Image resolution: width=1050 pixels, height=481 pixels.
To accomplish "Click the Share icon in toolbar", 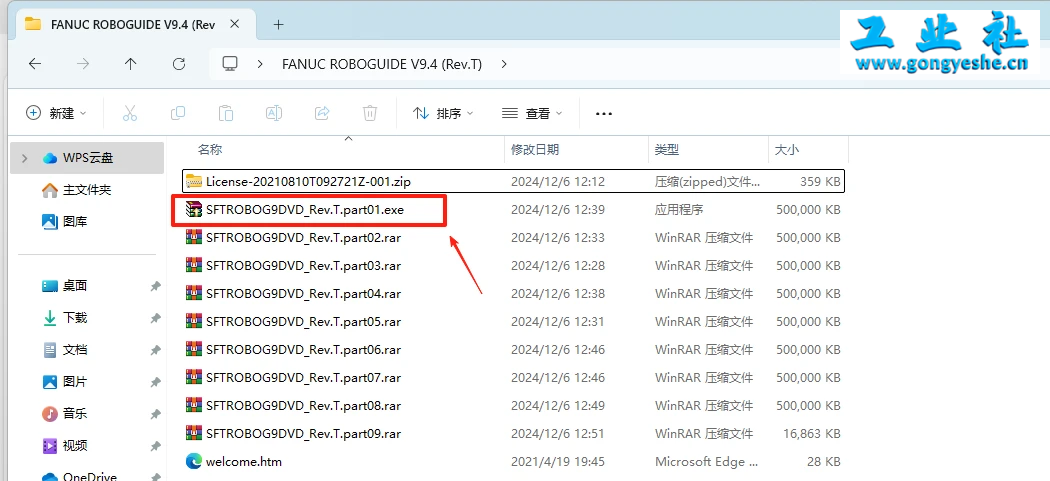I will point(322,113).
